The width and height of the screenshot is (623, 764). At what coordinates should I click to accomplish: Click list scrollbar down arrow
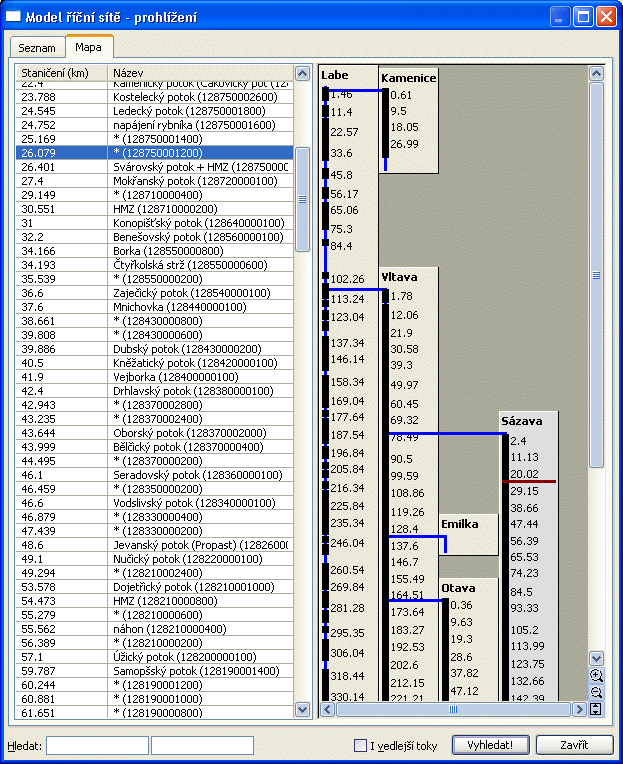click(303, 709)
